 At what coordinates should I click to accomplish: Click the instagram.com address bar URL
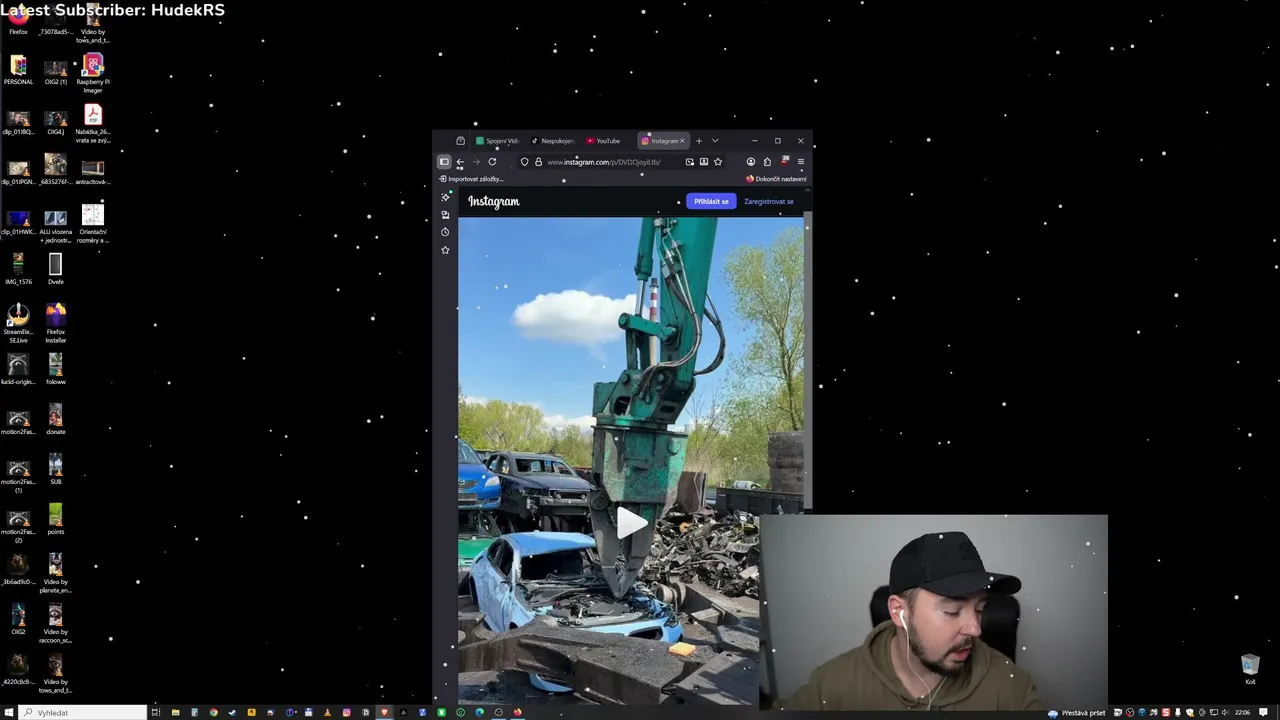(604, 162)
